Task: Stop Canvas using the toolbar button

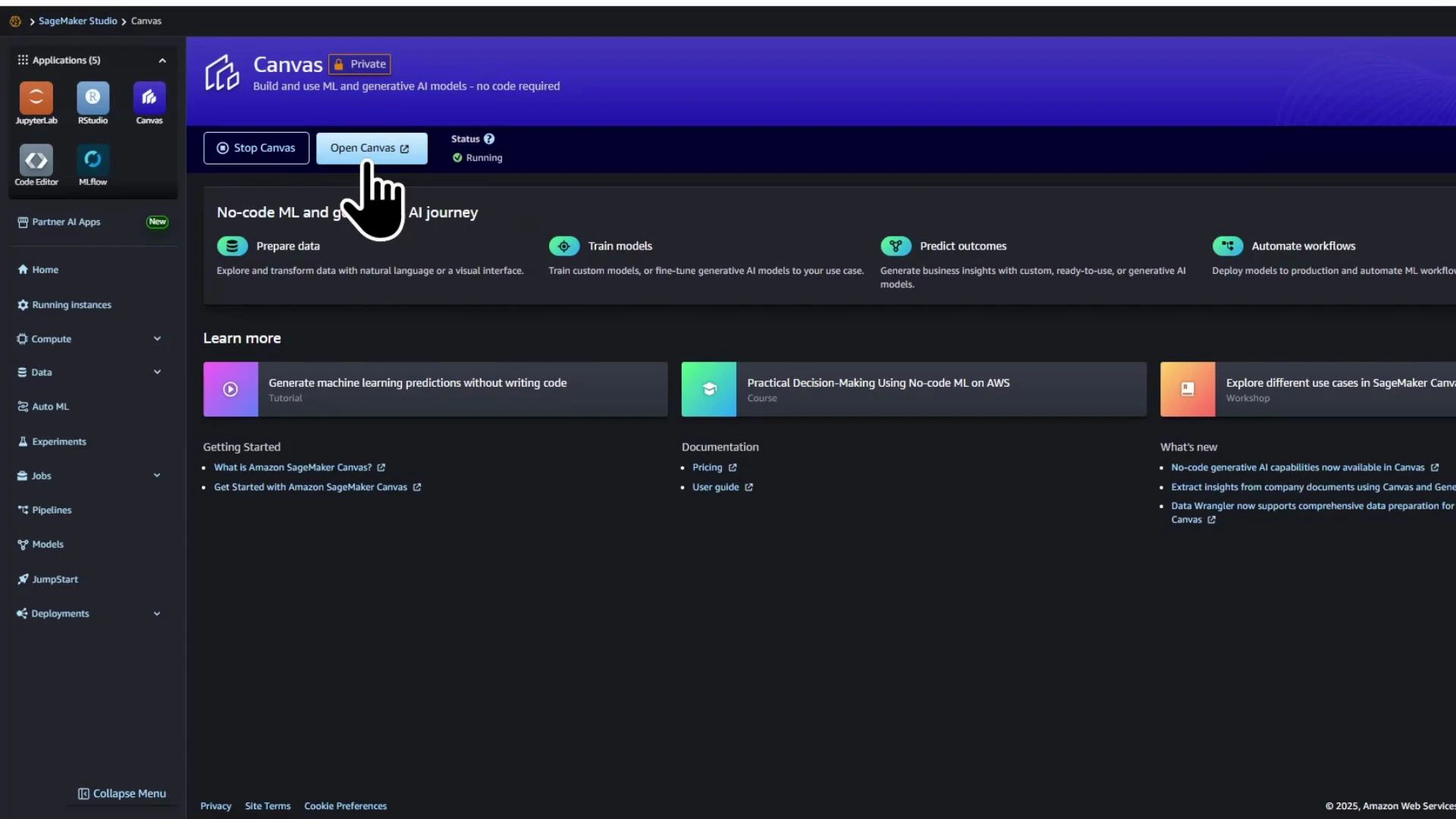Action: point(256,148)
